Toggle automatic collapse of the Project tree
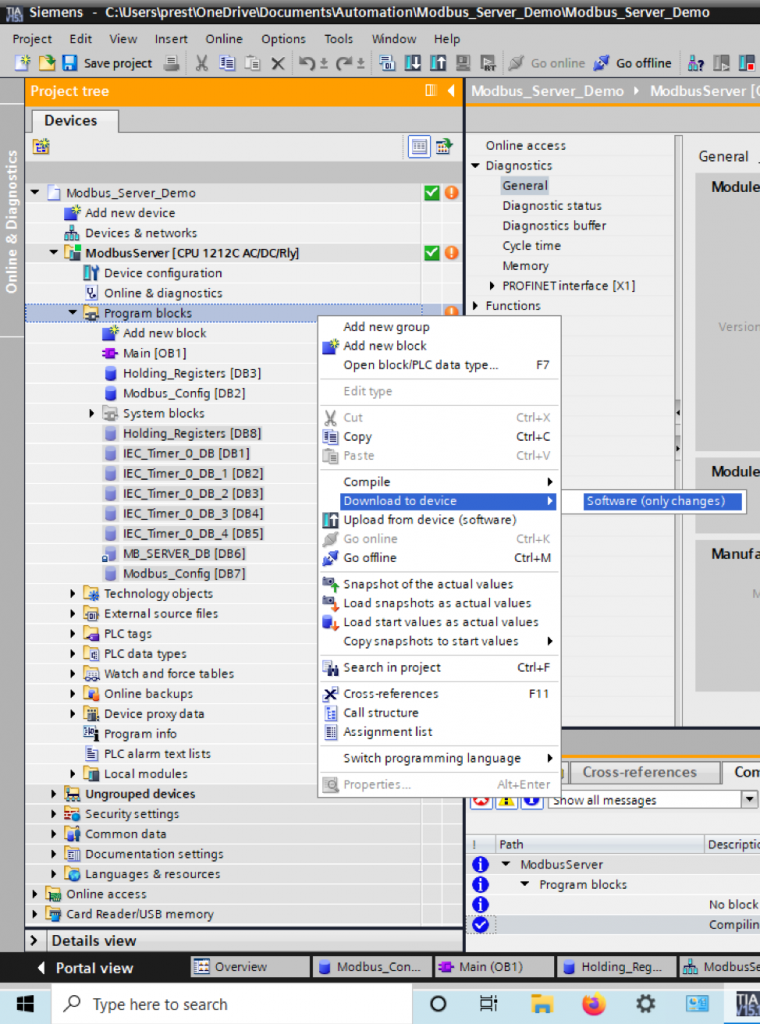 430,90
